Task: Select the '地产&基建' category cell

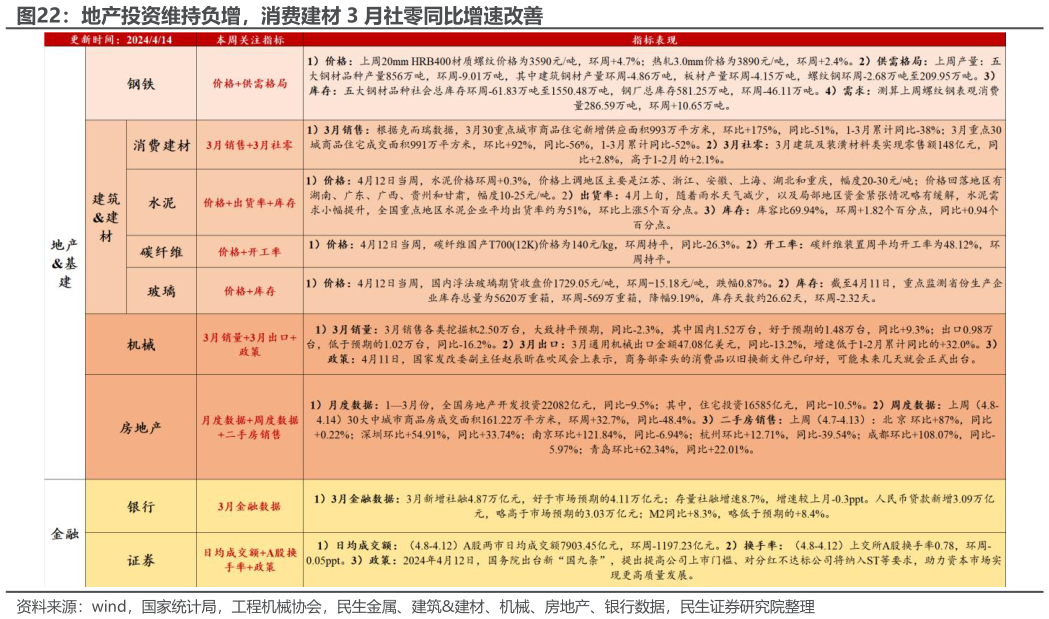Action: (65, 263)
